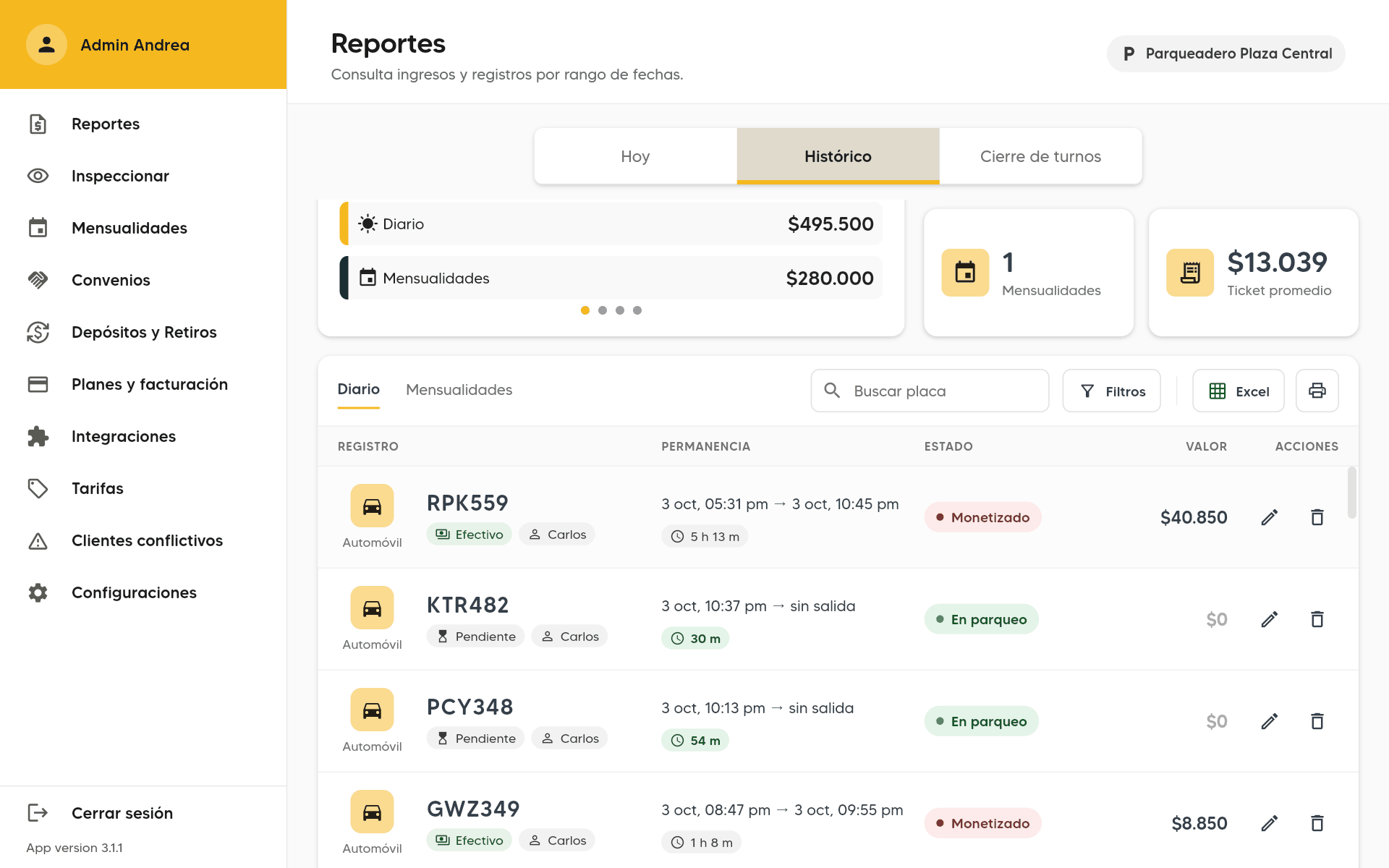
Task: Click the Cerrar sesión logout icon
Action: [38, 813]
